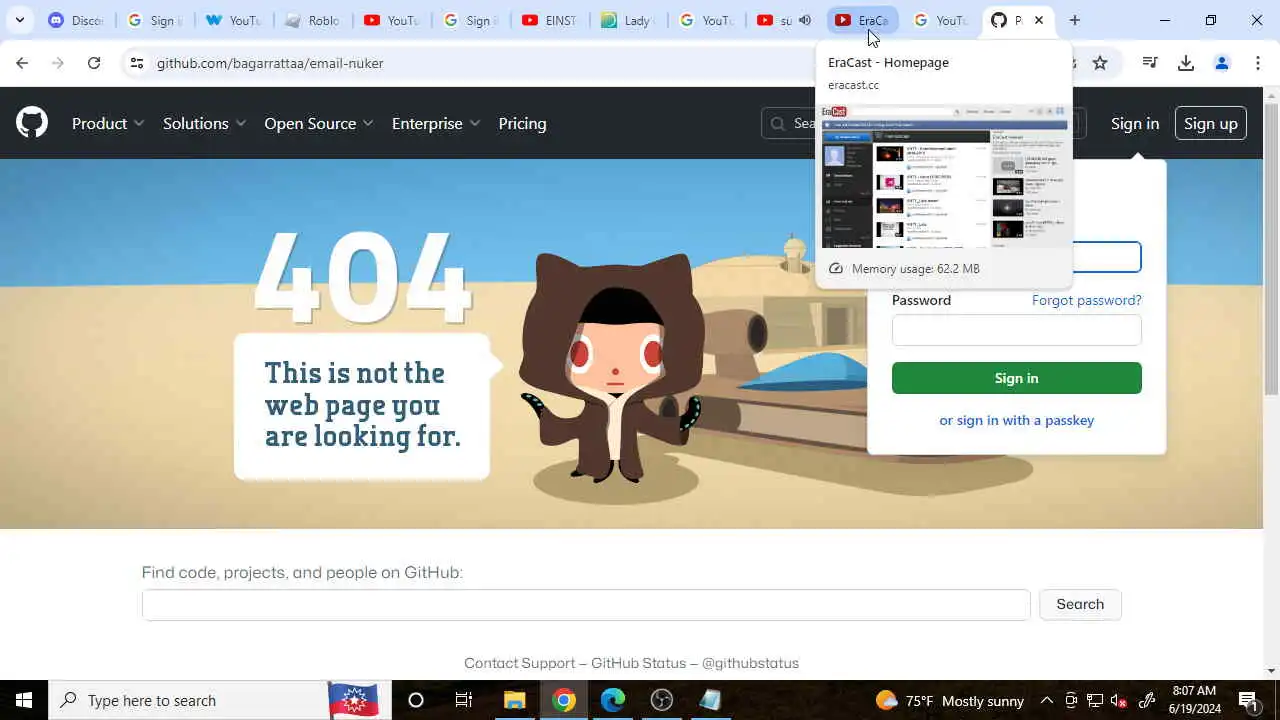Switch to the Discord tab

tap(76, 20)
